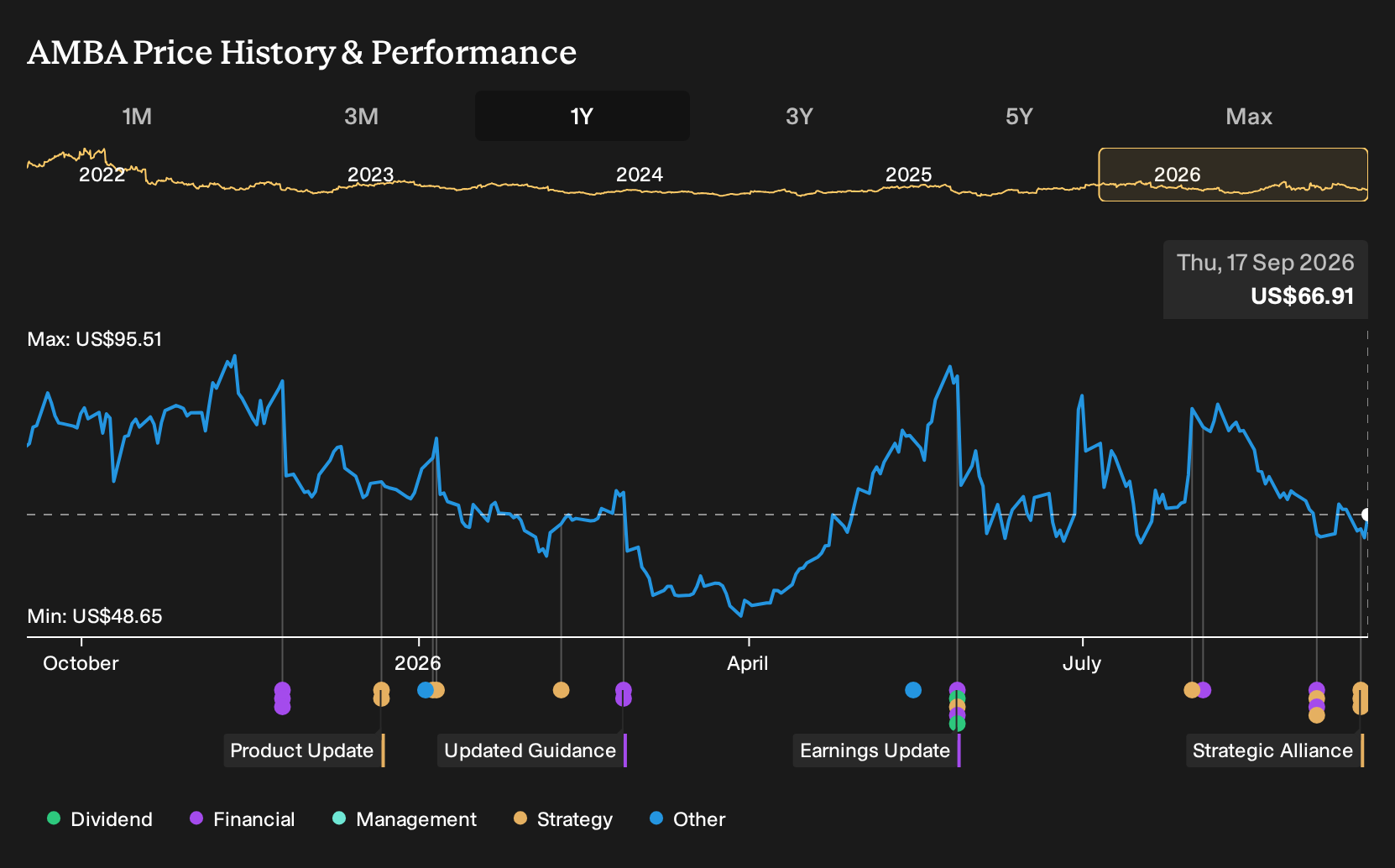Screen dimensions: 1395x868
Task: Click the April axis label
Action: tap(748, 663)
